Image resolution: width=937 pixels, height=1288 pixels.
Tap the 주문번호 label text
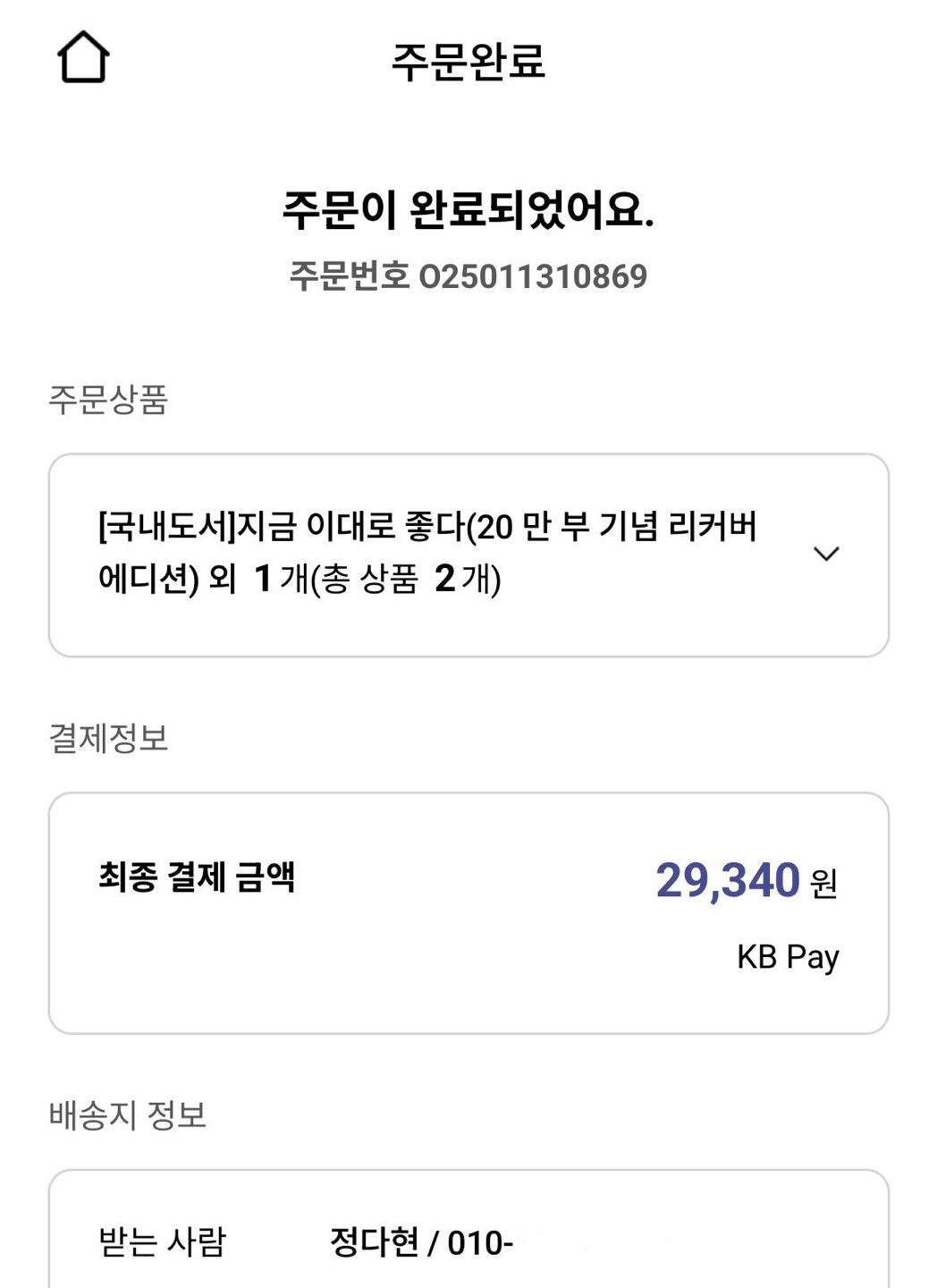coord(349,276)
